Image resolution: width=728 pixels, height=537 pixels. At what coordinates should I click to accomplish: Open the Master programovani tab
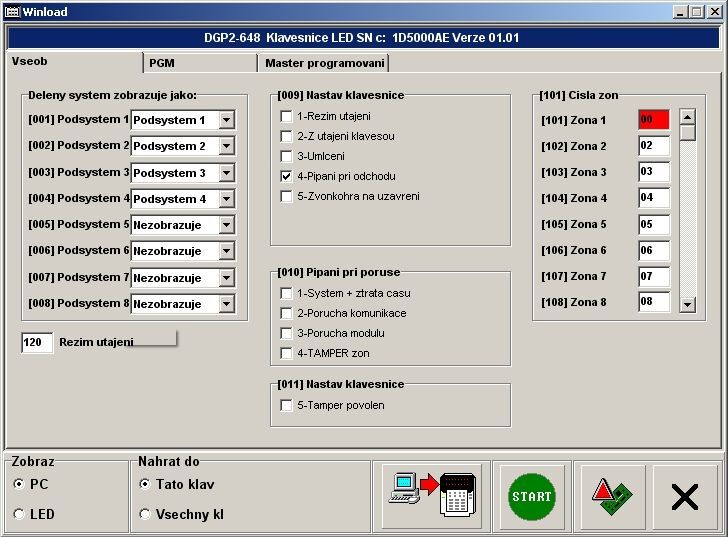[x=323, y=63]
